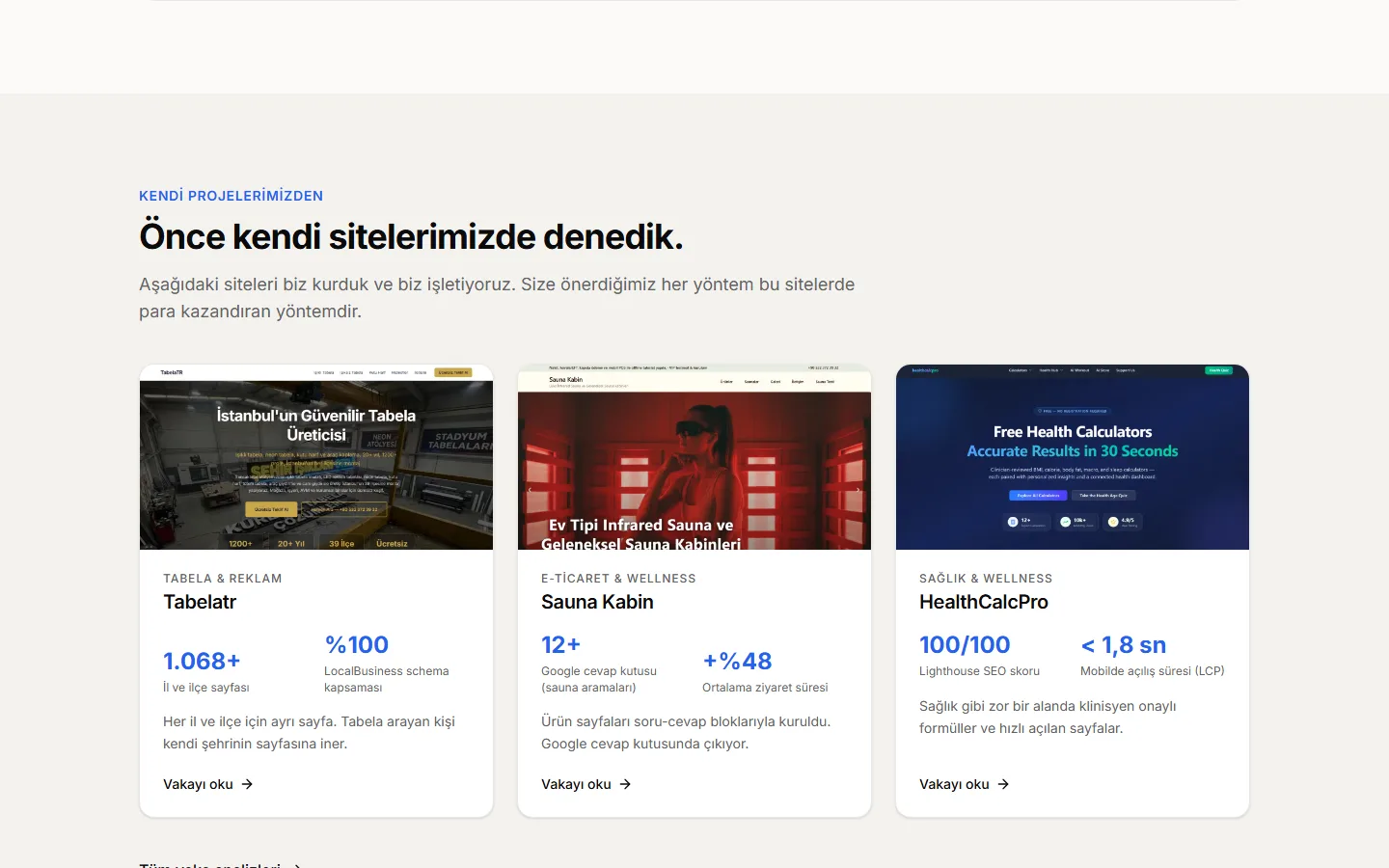Select the 'Sauna Kabin' card title
The width and height of the screenshot is (1389, 868).
point(597,602)
